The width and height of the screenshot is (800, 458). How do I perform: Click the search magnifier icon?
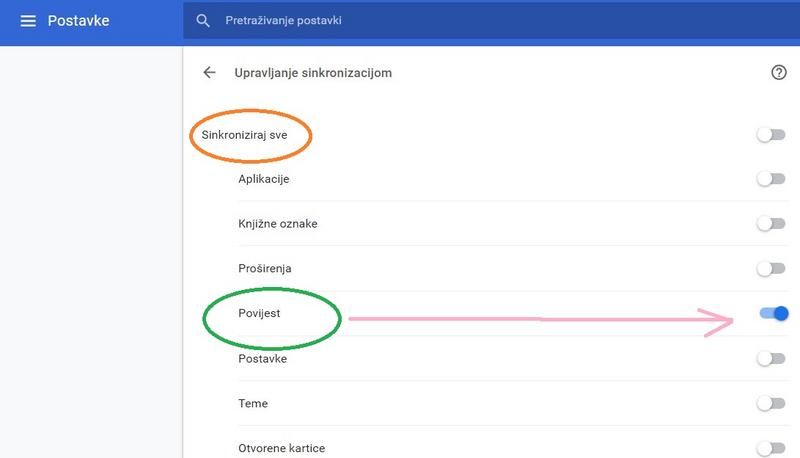(x=203, y=21)
